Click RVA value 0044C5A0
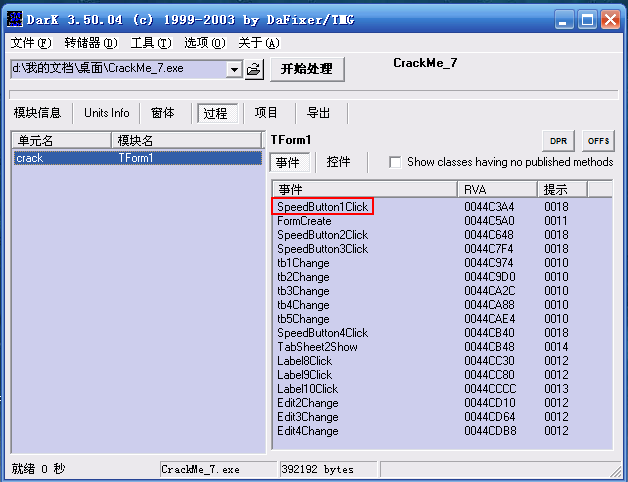Viewport: 628px width, 482px height. 489,221
